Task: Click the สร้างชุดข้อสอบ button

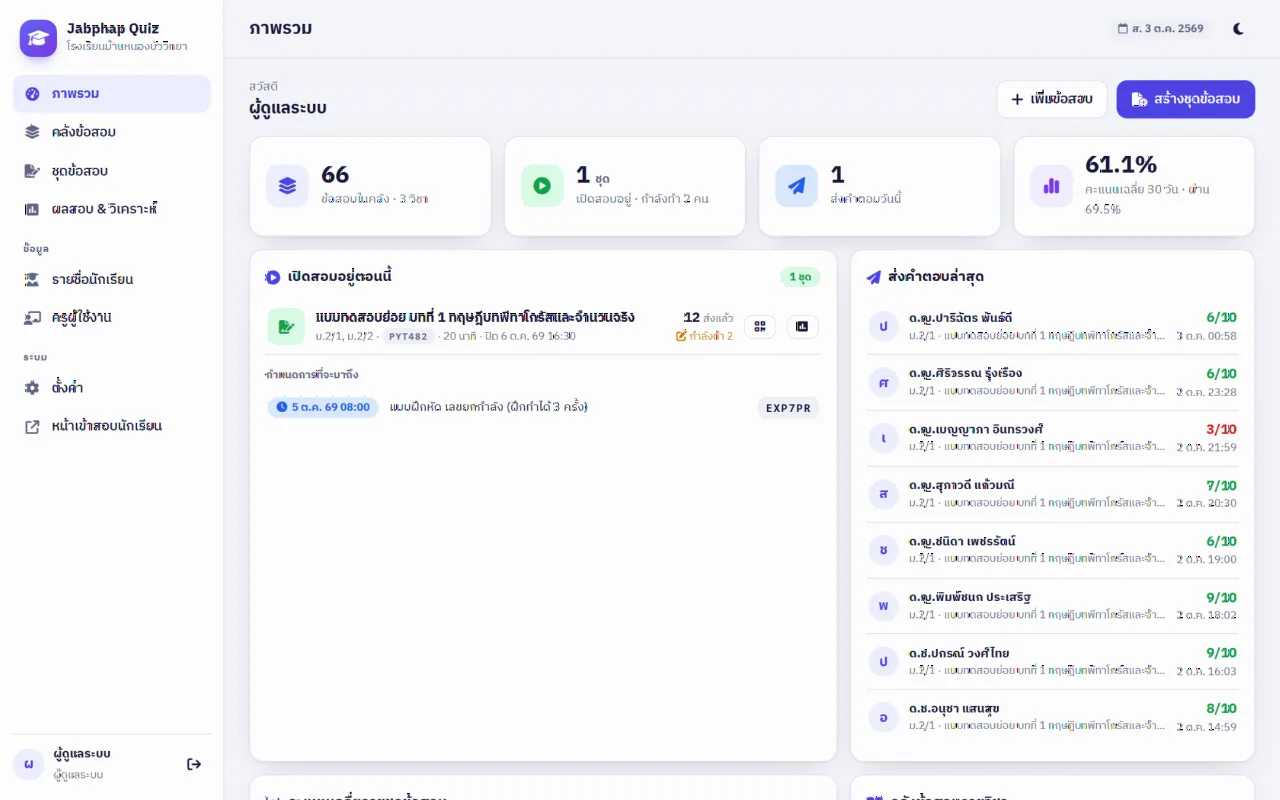Action: [x=1186, y=99]
